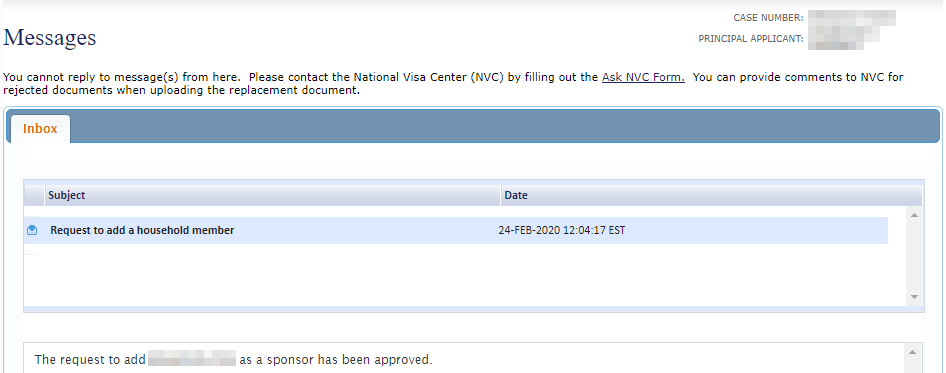
Task: Switch to the Inbox tab
Action: tap(40, 129)
